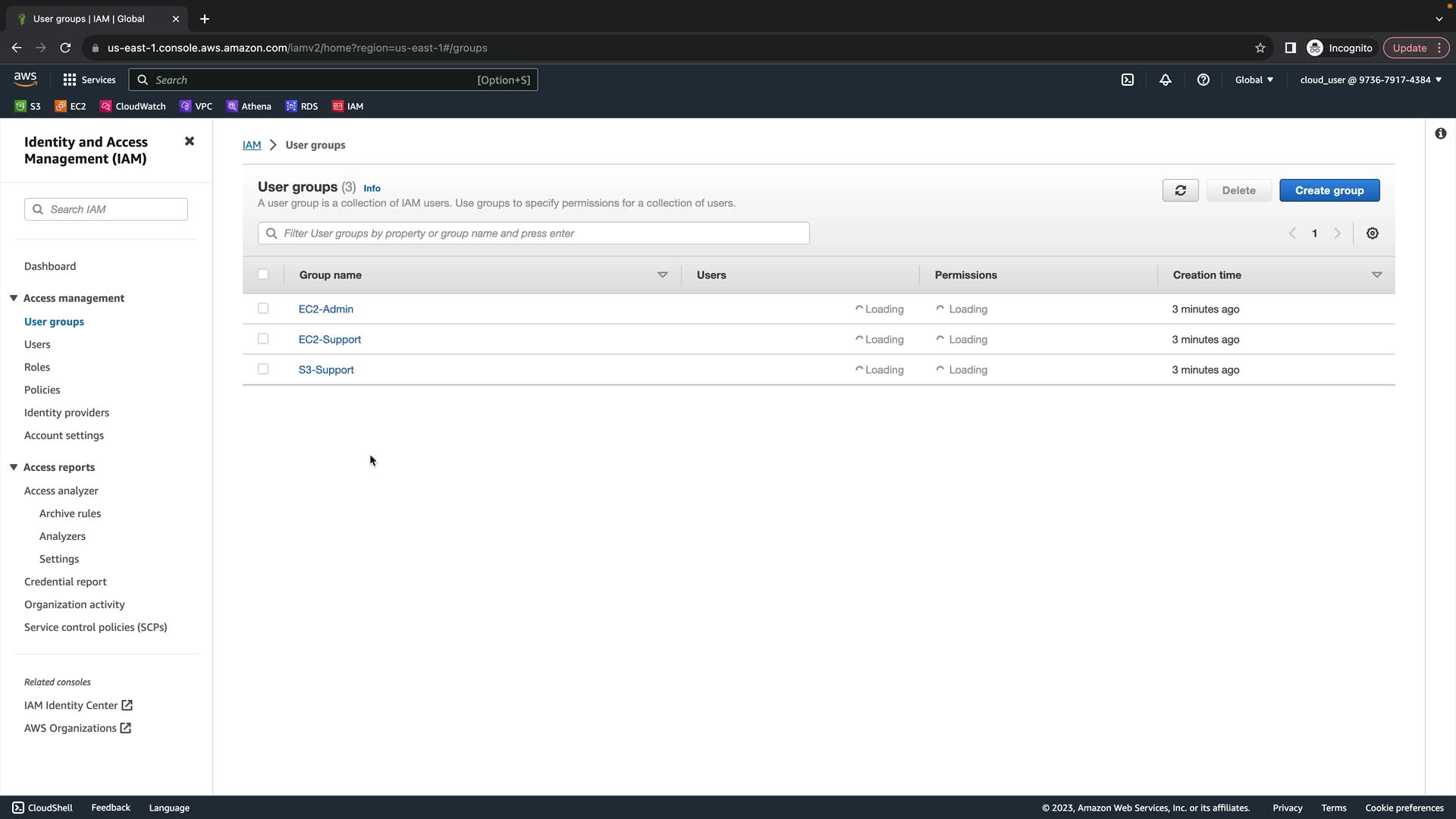The width and height of the screenshot is (1456, 819).
Task: Open the S3 bookmark shortcut
Action: coord(28,106)
